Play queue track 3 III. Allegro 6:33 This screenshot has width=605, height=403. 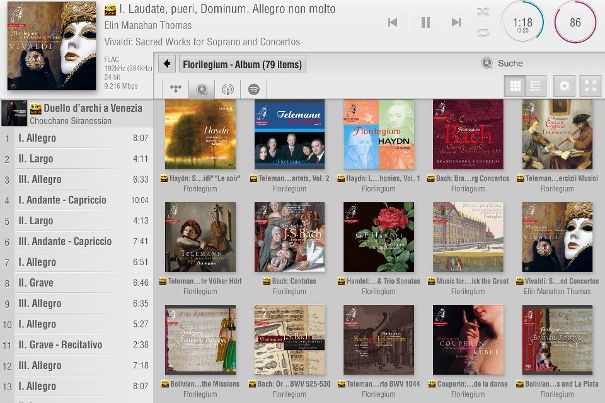(x=76, y=179)
